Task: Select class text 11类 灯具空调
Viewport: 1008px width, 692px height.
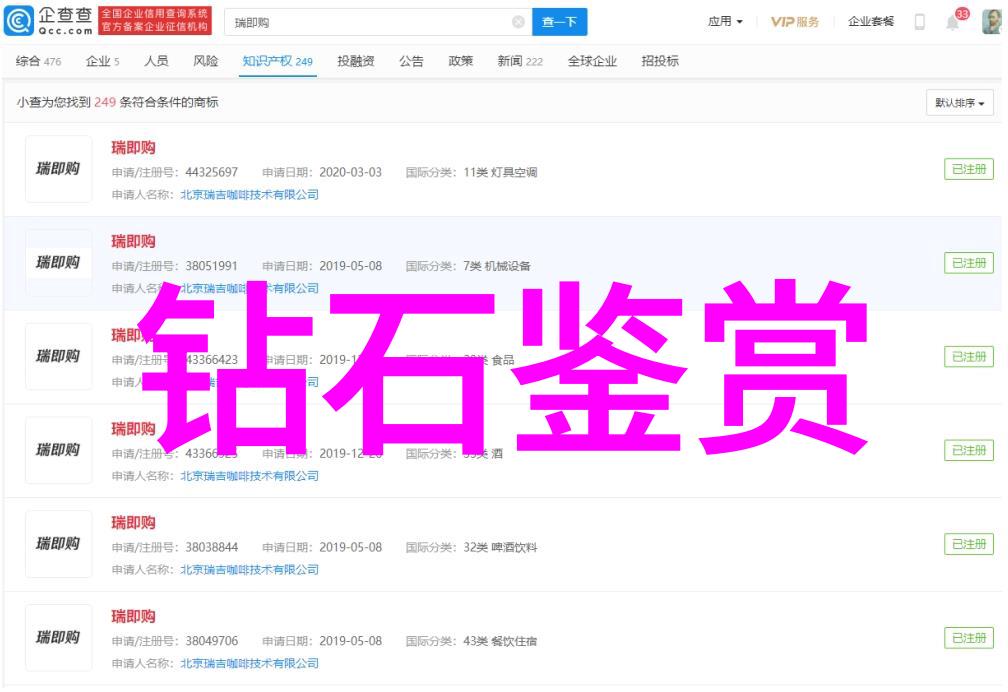Action: click(x=500, y=172)
